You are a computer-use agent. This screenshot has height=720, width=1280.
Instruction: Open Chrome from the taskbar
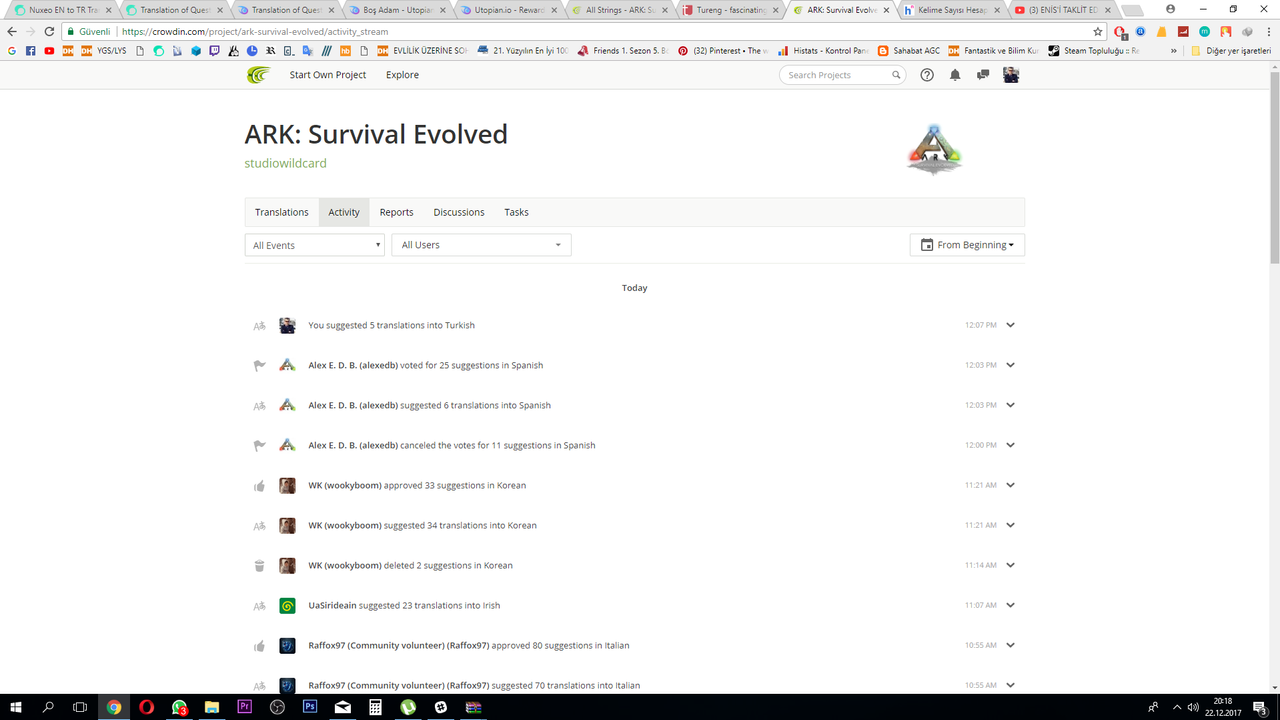(114, 707)
